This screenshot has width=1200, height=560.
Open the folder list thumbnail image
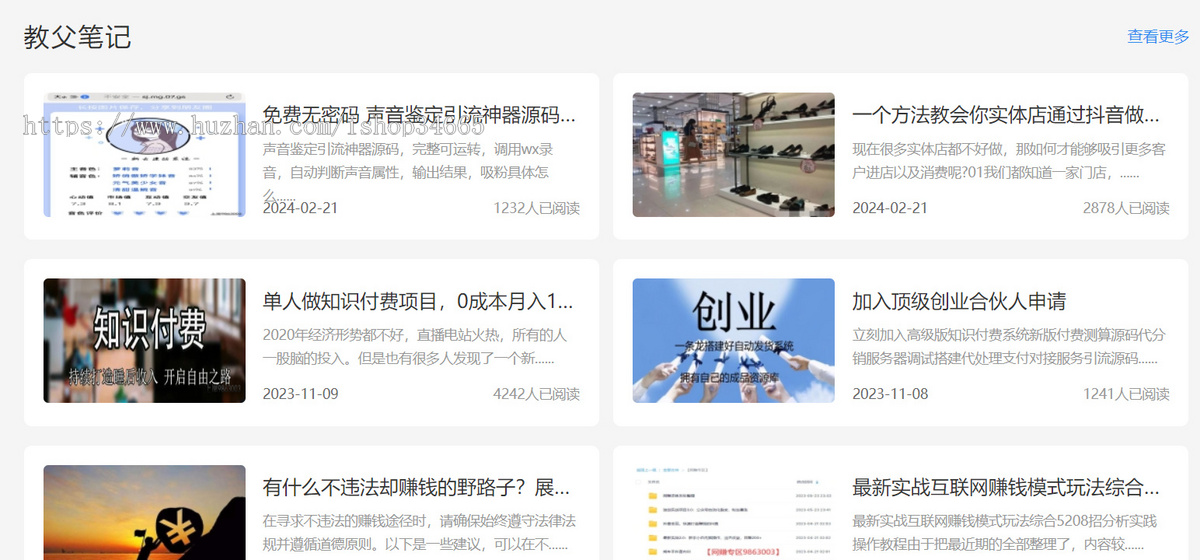734,512
